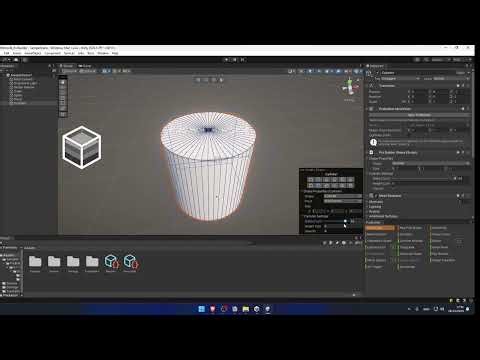Open Tag dropdown in Inspector
The height and width of the screenshot is (360, 480).
tap(400, 79)
